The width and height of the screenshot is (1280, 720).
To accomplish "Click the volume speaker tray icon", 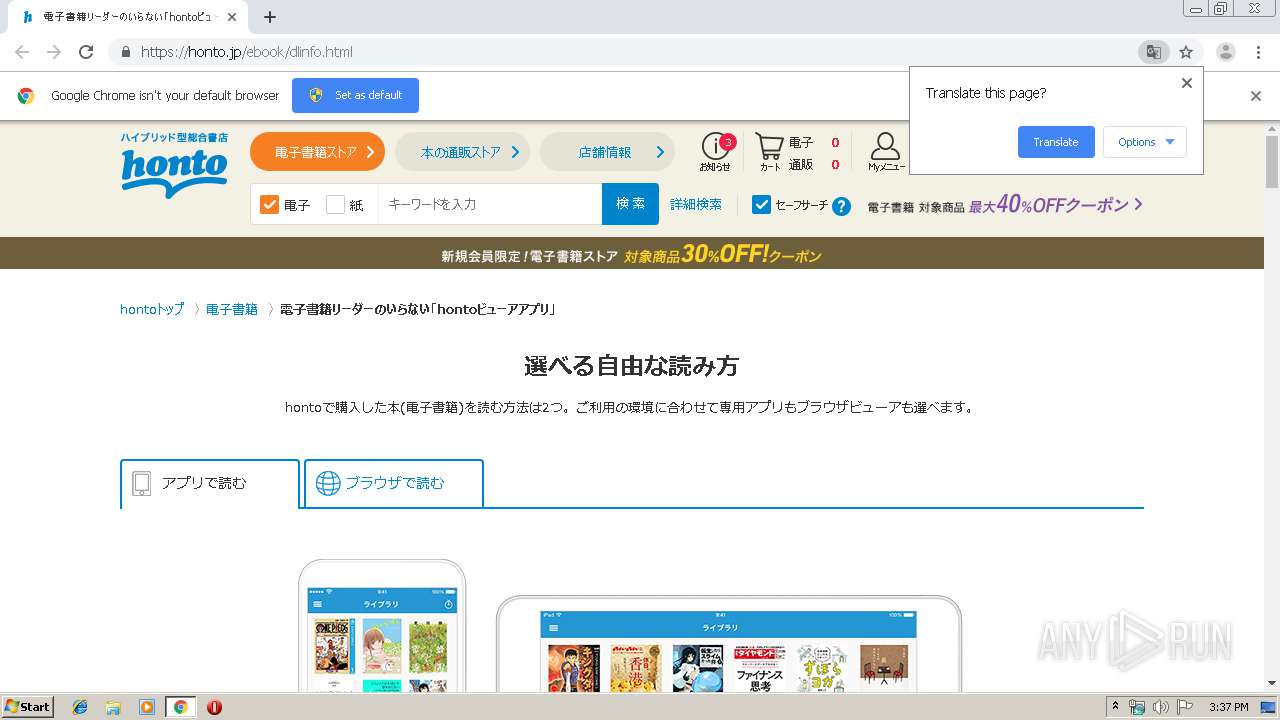I will coord(1161,707).
